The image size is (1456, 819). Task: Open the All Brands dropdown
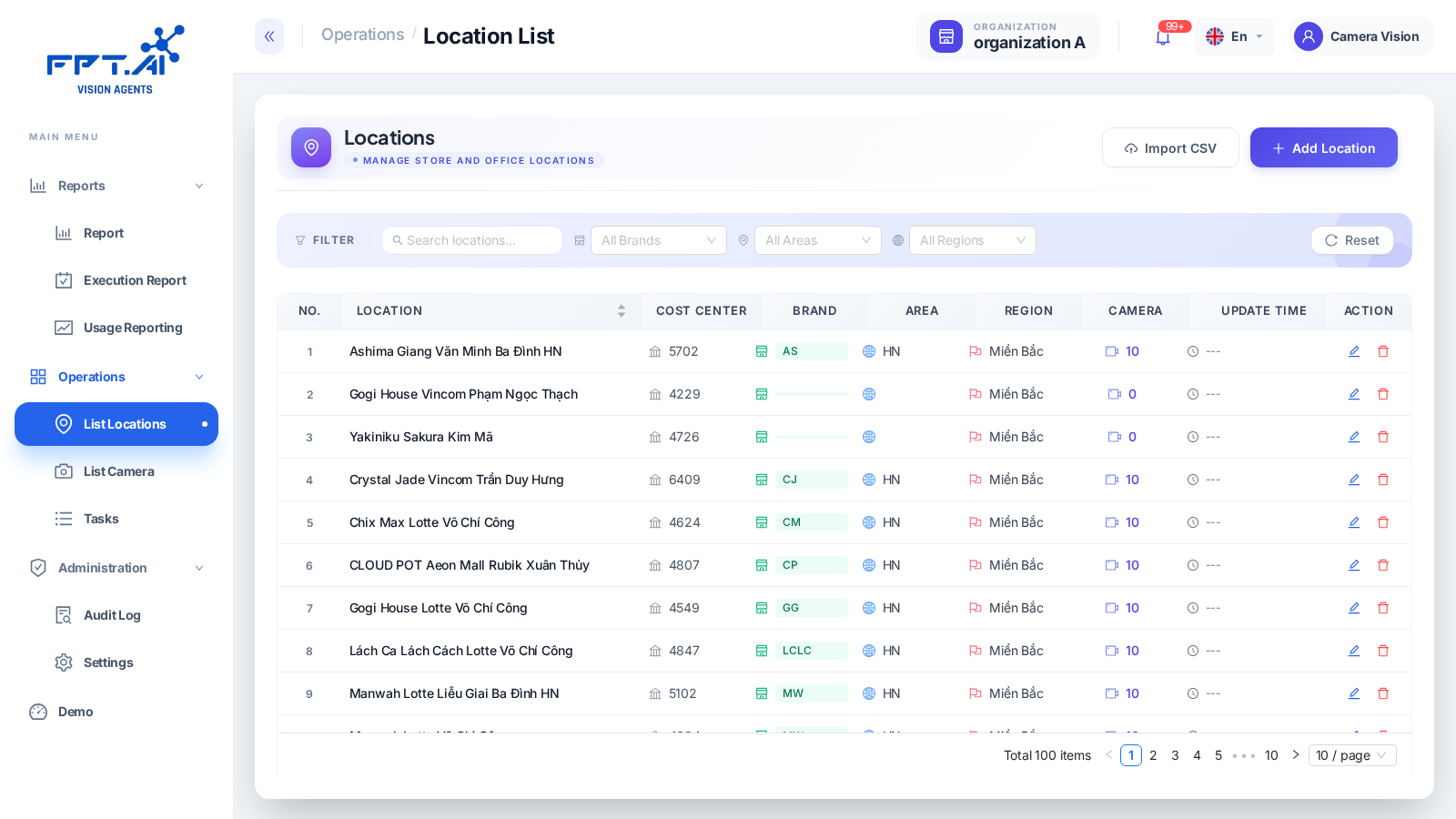[659, 240]
